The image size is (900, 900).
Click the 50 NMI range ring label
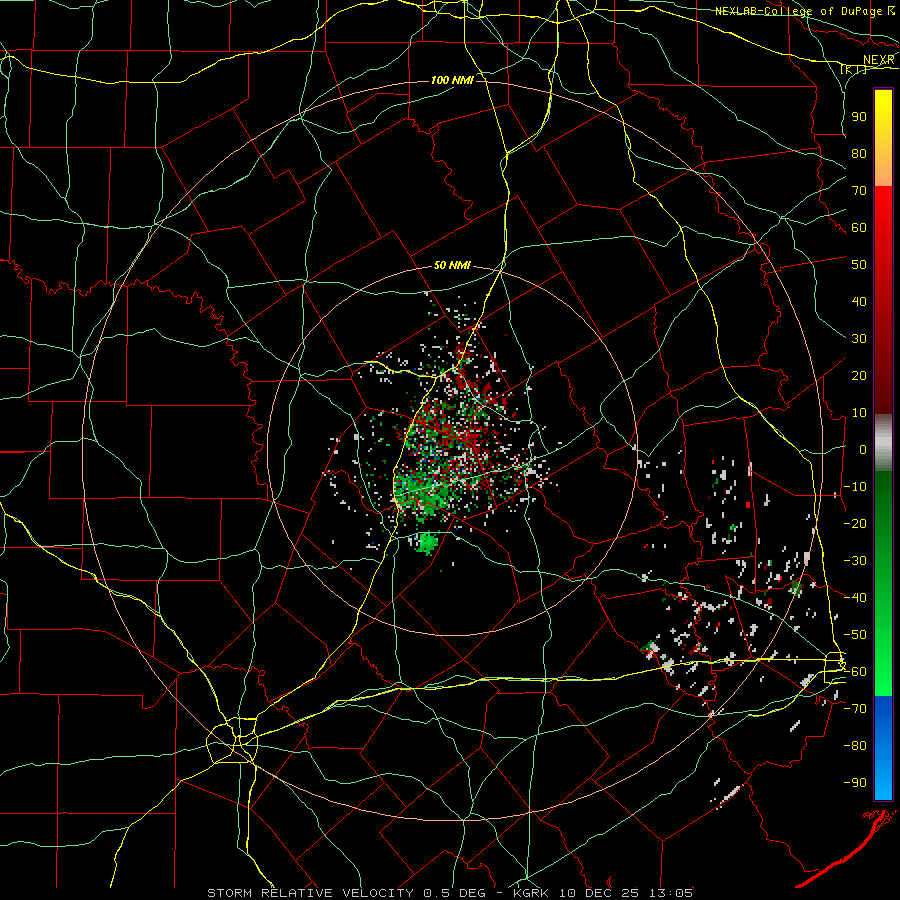[452, 265]
